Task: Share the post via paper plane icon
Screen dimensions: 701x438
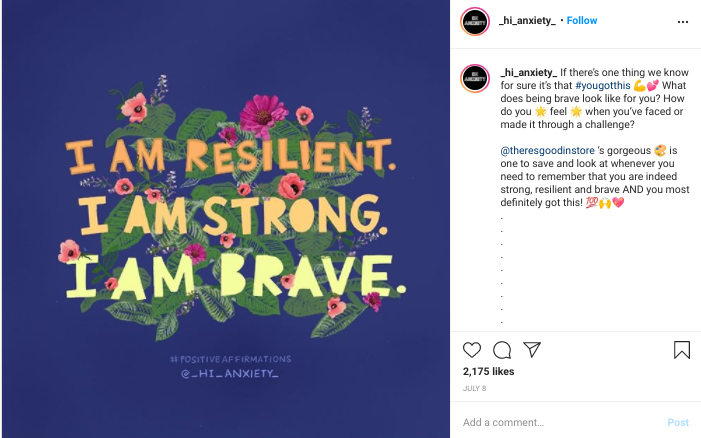Action: coord(532,349)
